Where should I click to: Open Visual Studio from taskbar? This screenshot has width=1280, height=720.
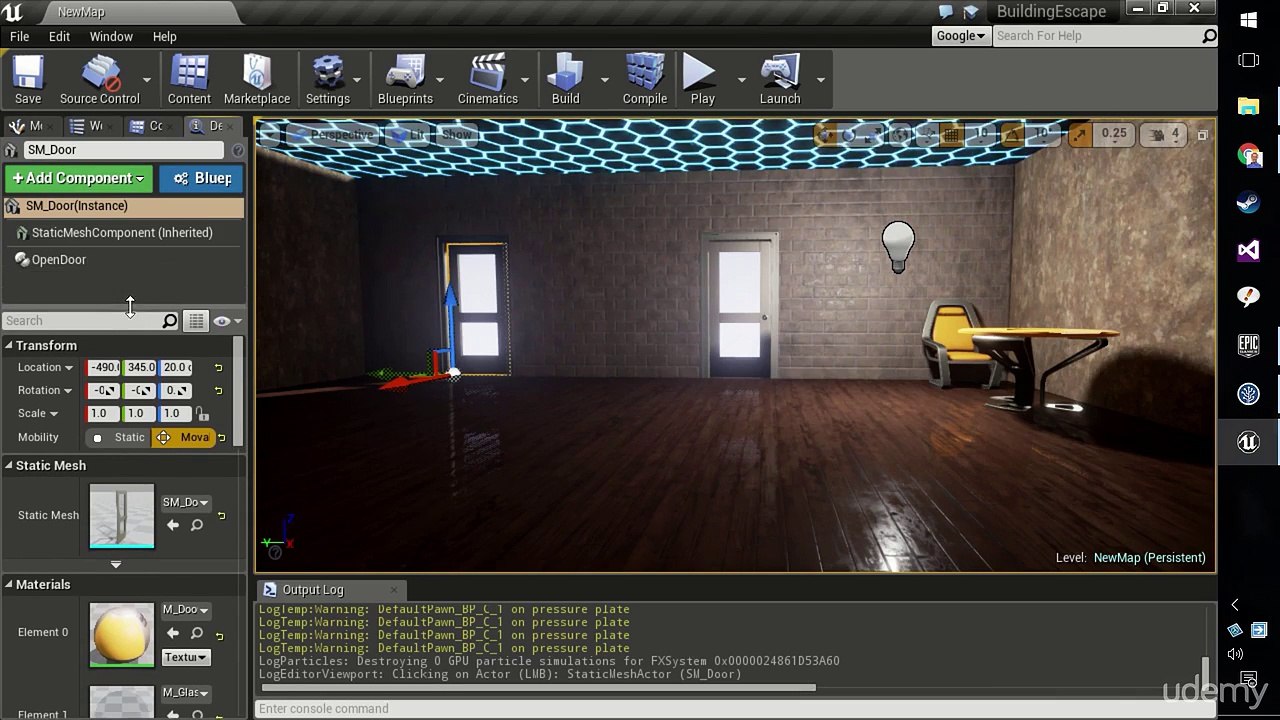1248,250
